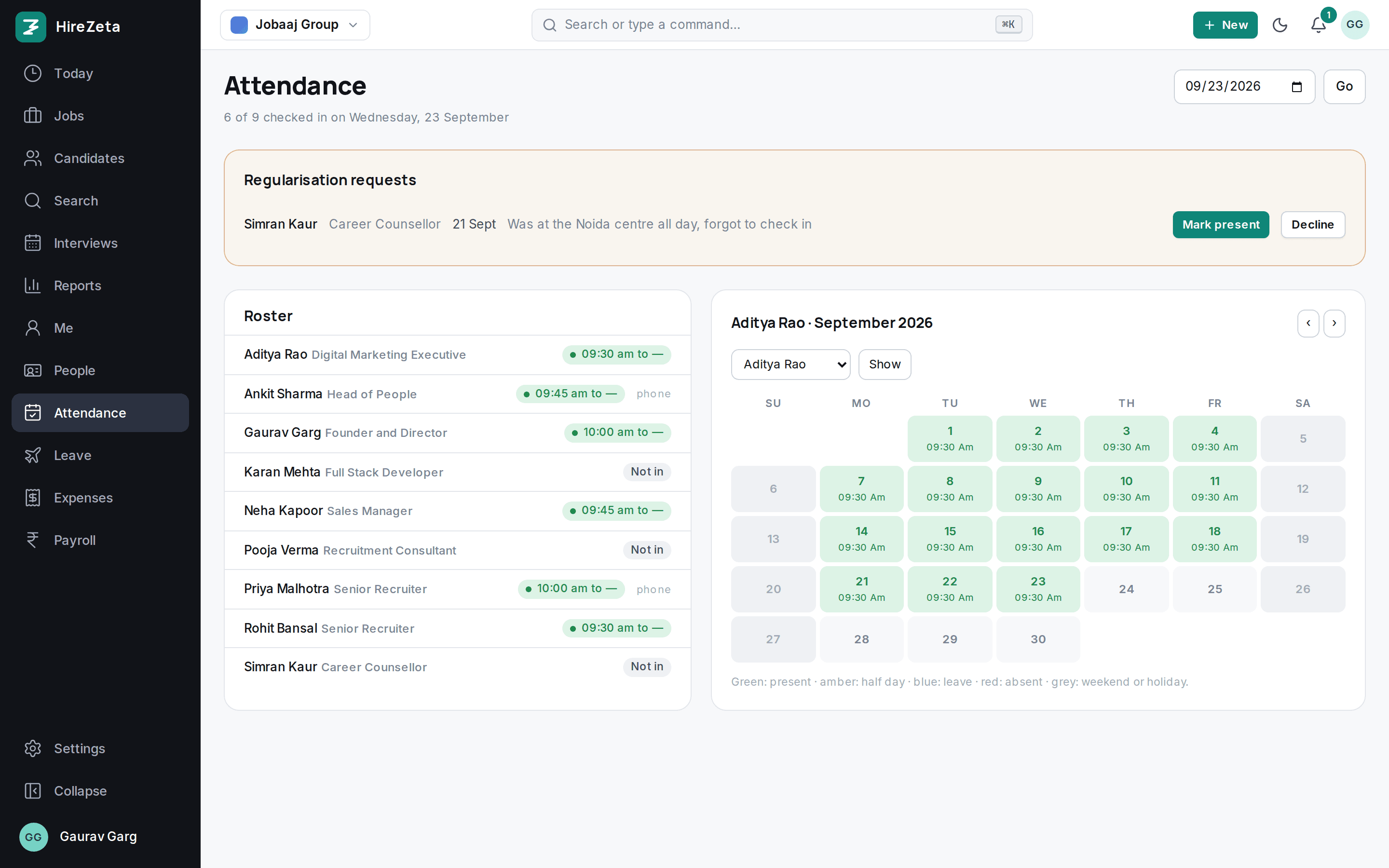The height and width of the screenshot is (868, 1389).
Task: Click phone label on Priya Malhotra row
Action: tap(653, 590)
